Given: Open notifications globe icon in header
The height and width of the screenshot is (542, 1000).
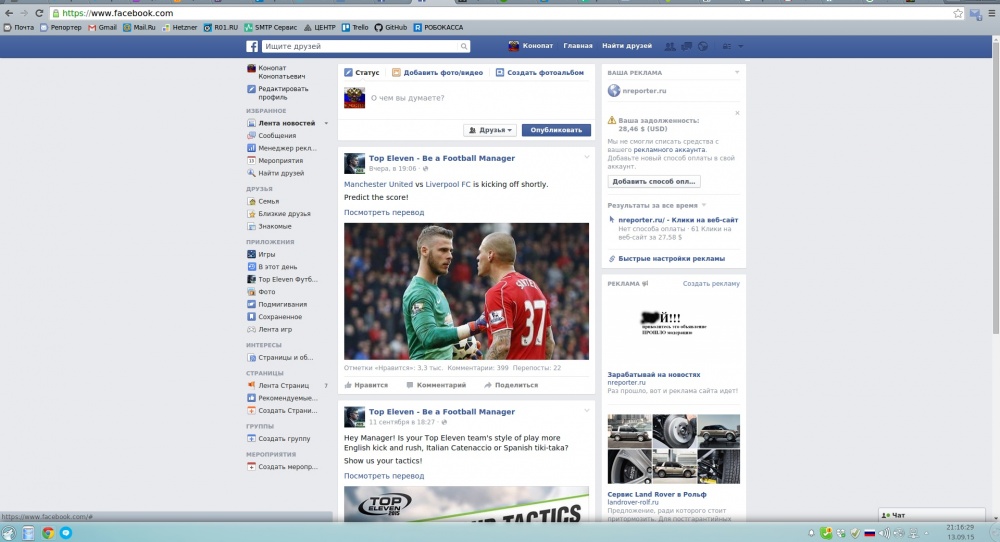Looking at the screenshot, I should (x=703, y=47).
